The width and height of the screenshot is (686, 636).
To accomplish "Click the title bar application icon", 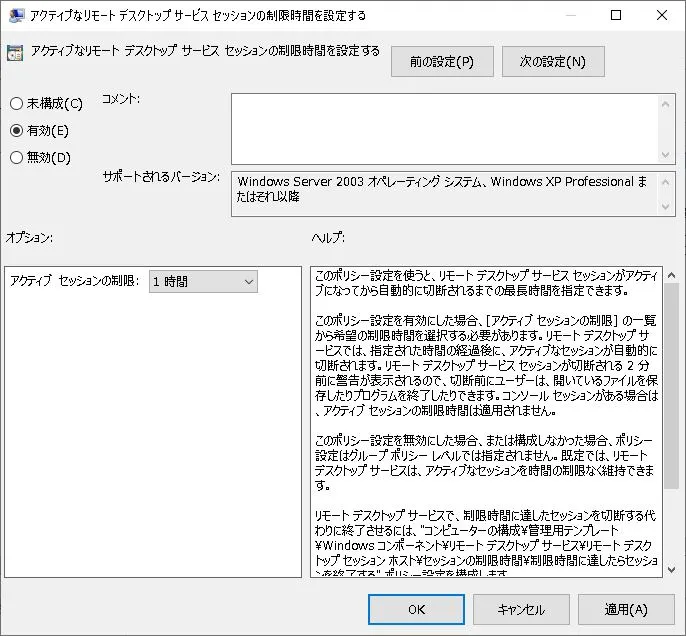I will 16,16.
